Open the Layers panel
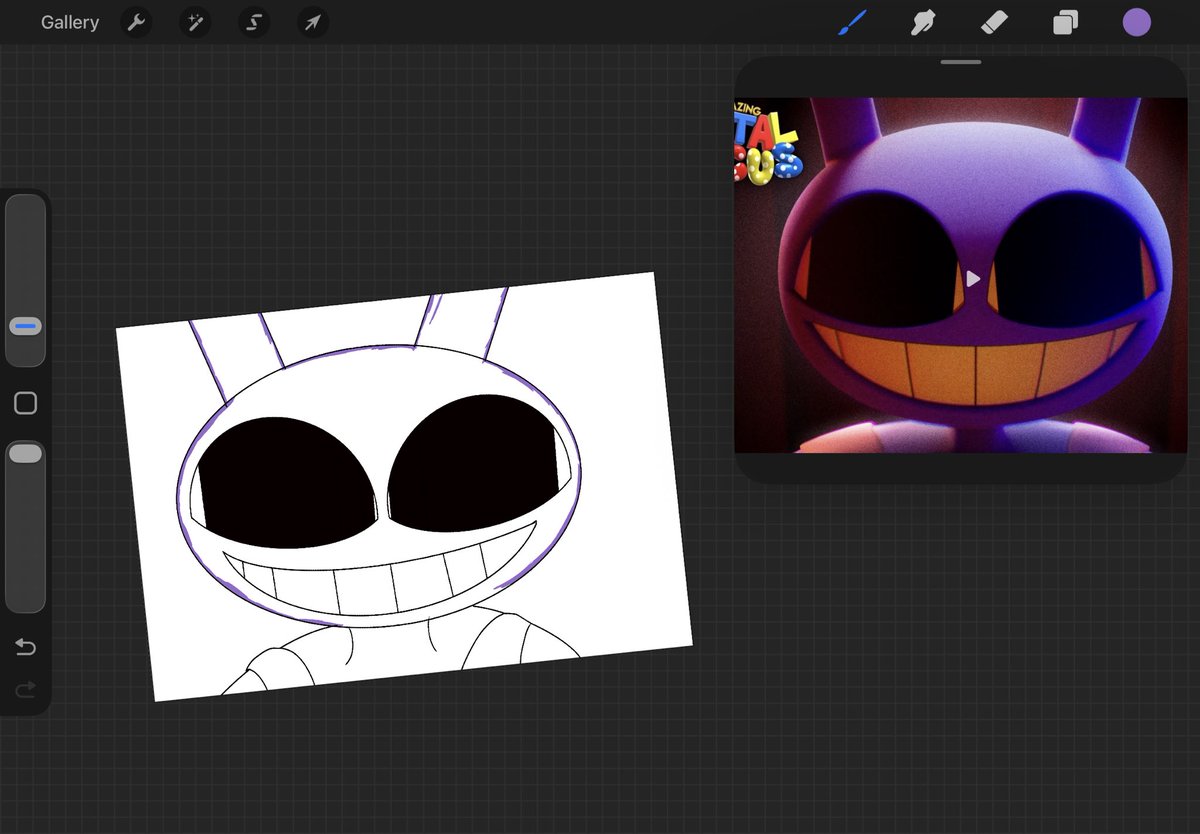Screen dimensions: 1200x834 coord(1065,22)
